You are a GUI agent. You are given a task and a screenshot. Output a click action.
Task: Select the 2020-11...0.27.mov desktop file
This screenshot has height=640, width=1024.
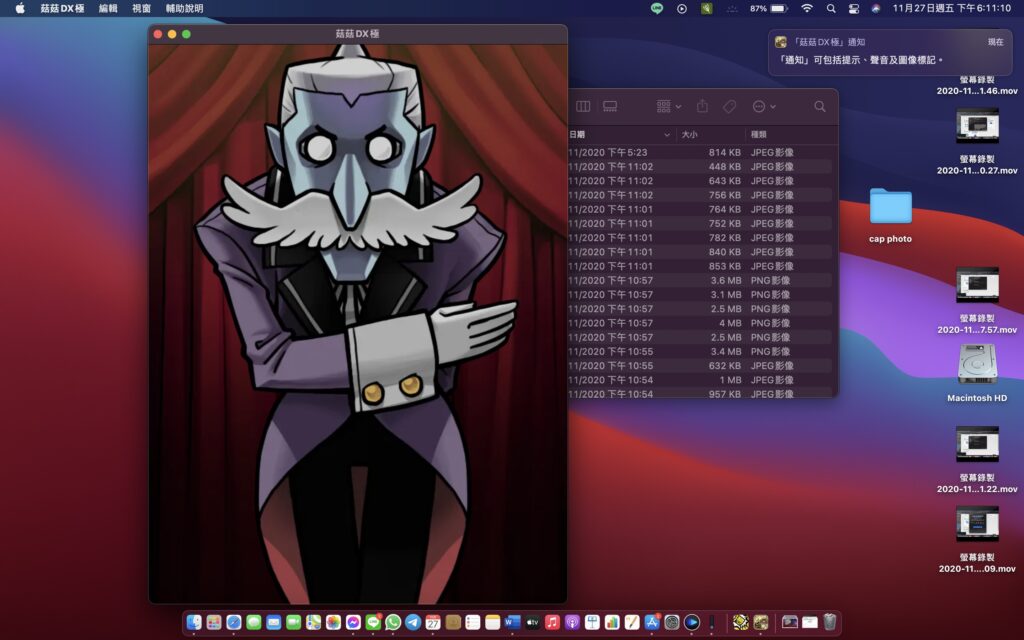(x=977, y=140)
